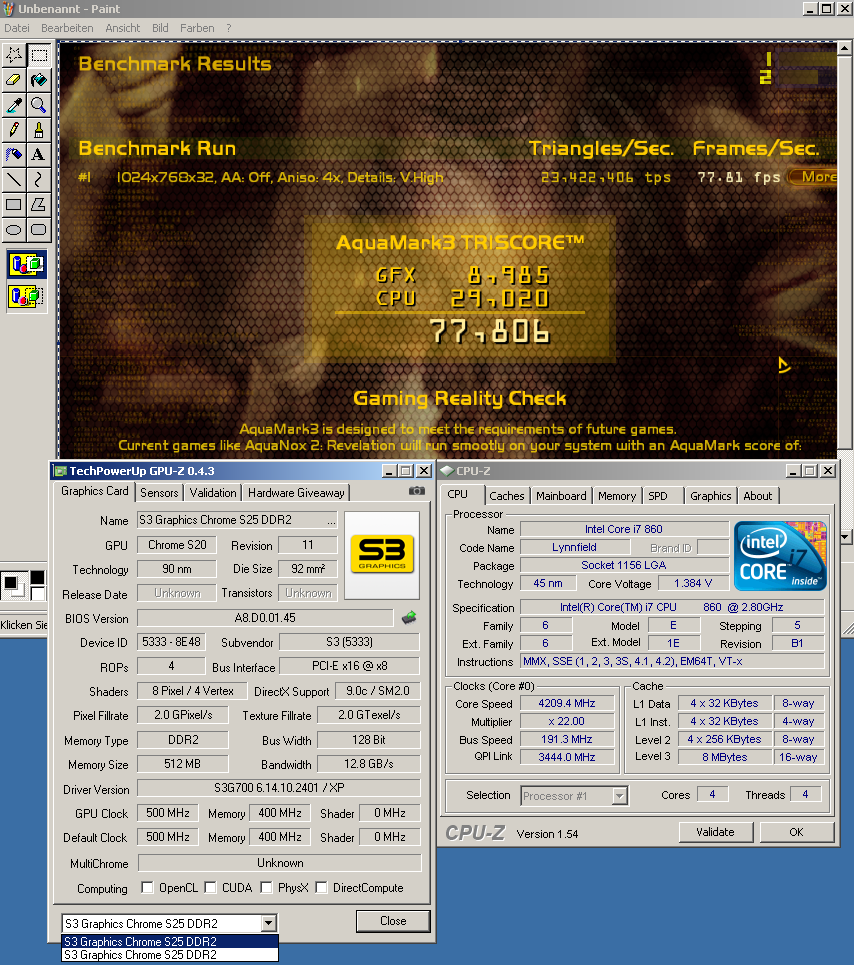The width and height of the screenshot is (854, 965).
Task: Choose the Fill With Color bucket tool
Action: tap(39, 80)
